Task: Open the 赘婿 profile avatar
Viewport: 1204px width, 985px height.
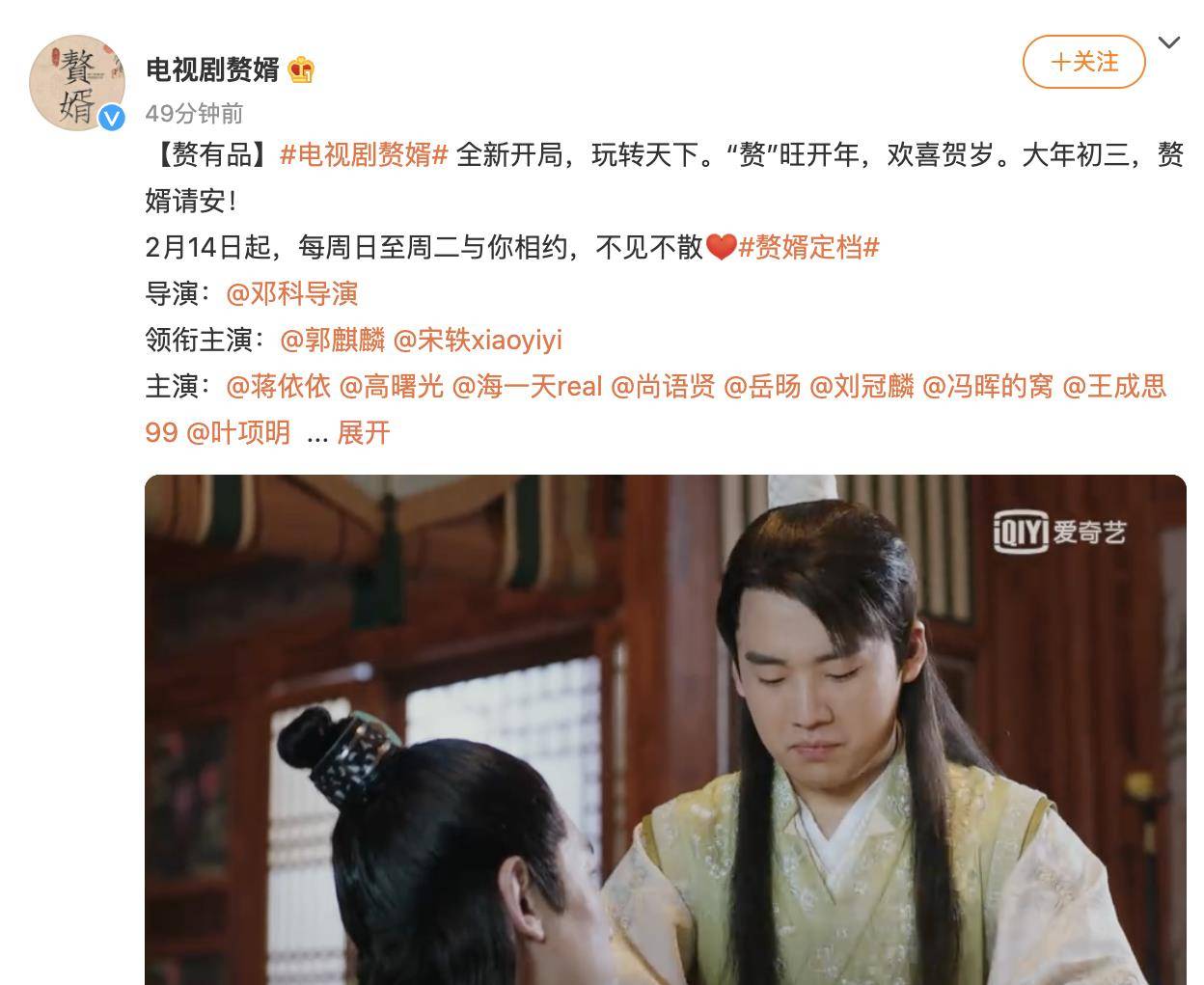Action: [x=77, y=83]
